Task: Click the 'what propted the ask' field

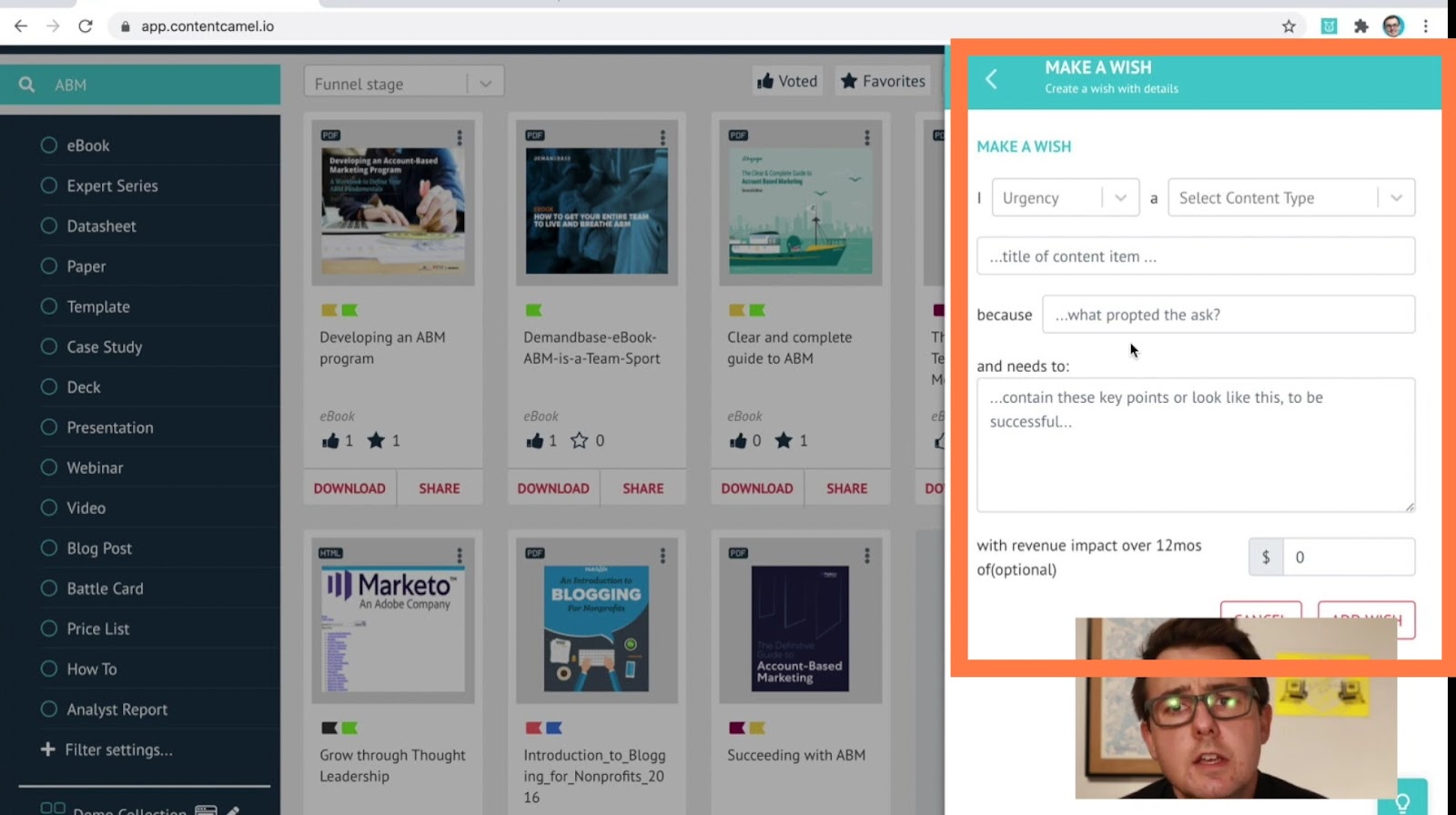Action: pyautogui.click(x=1228, y=315)
